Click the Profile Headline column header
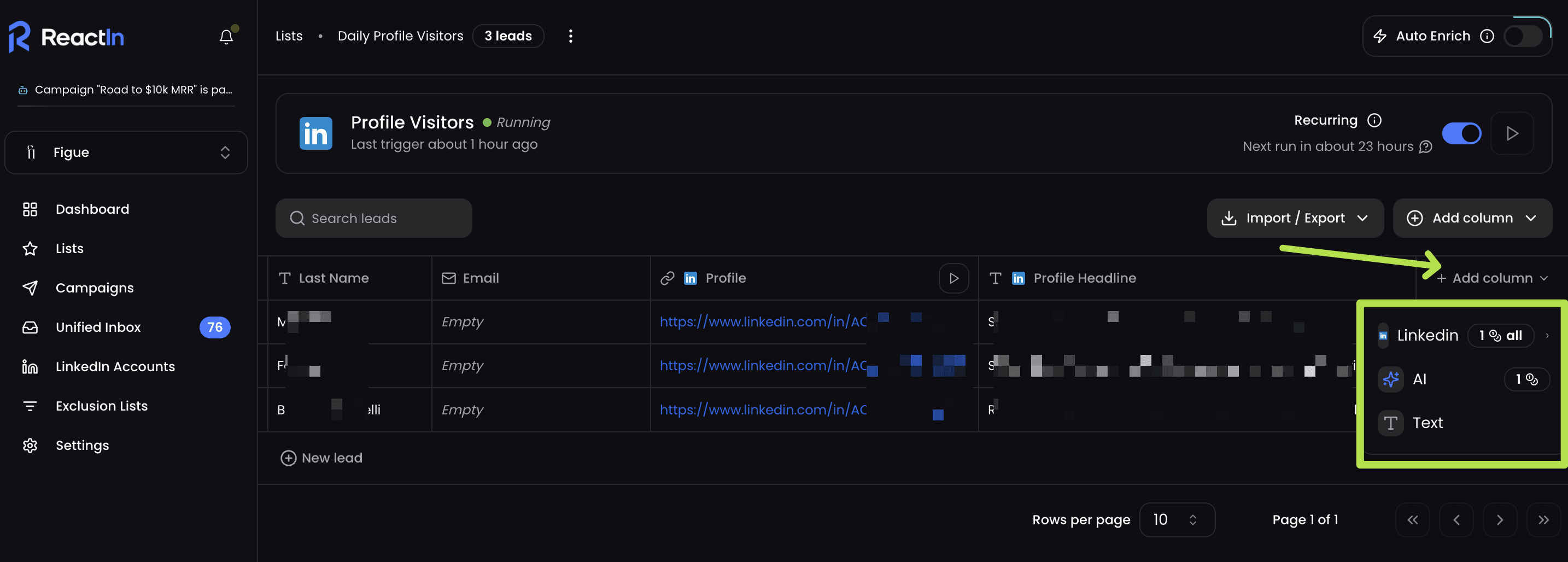This screenshot has width=1568, height=562. (x=1197, y=278)
